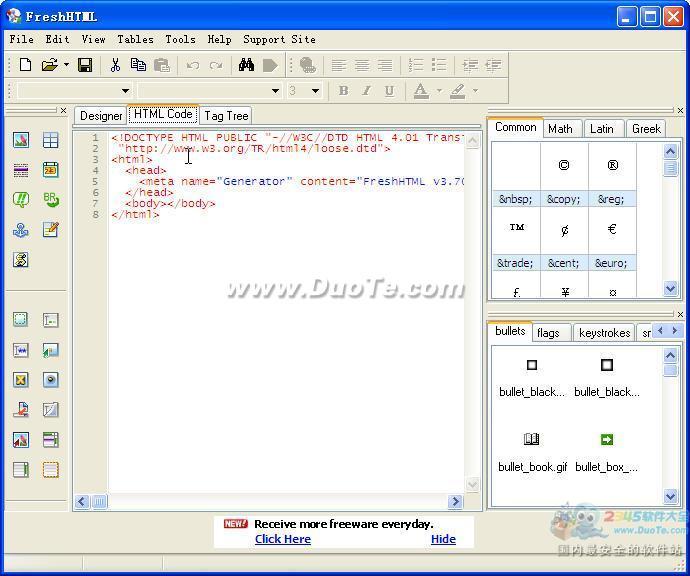Open the Tables menu

point(135,39)
